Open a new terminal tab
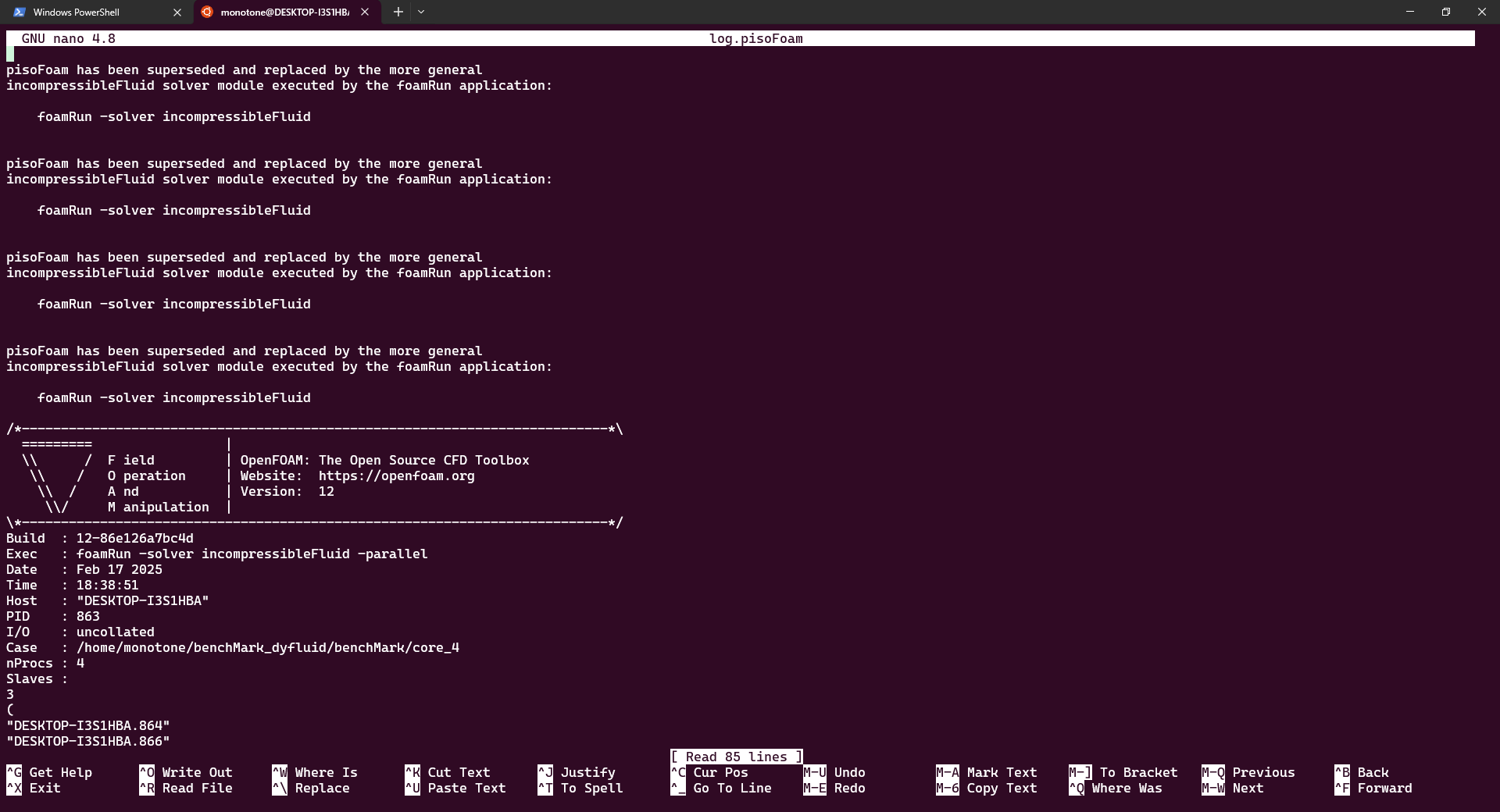 click(398, 12)
